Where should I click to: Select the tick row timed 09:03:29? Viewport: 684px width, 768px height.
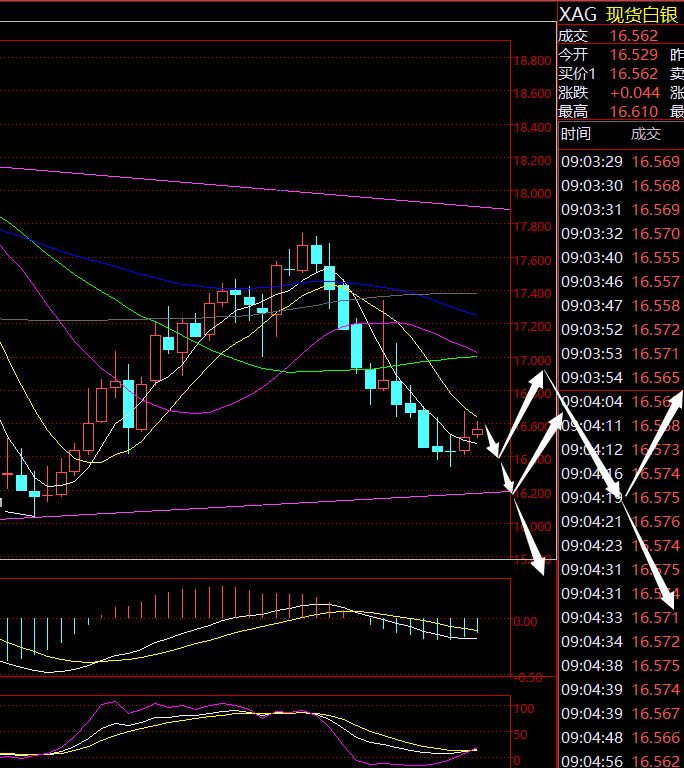(621, 162)
